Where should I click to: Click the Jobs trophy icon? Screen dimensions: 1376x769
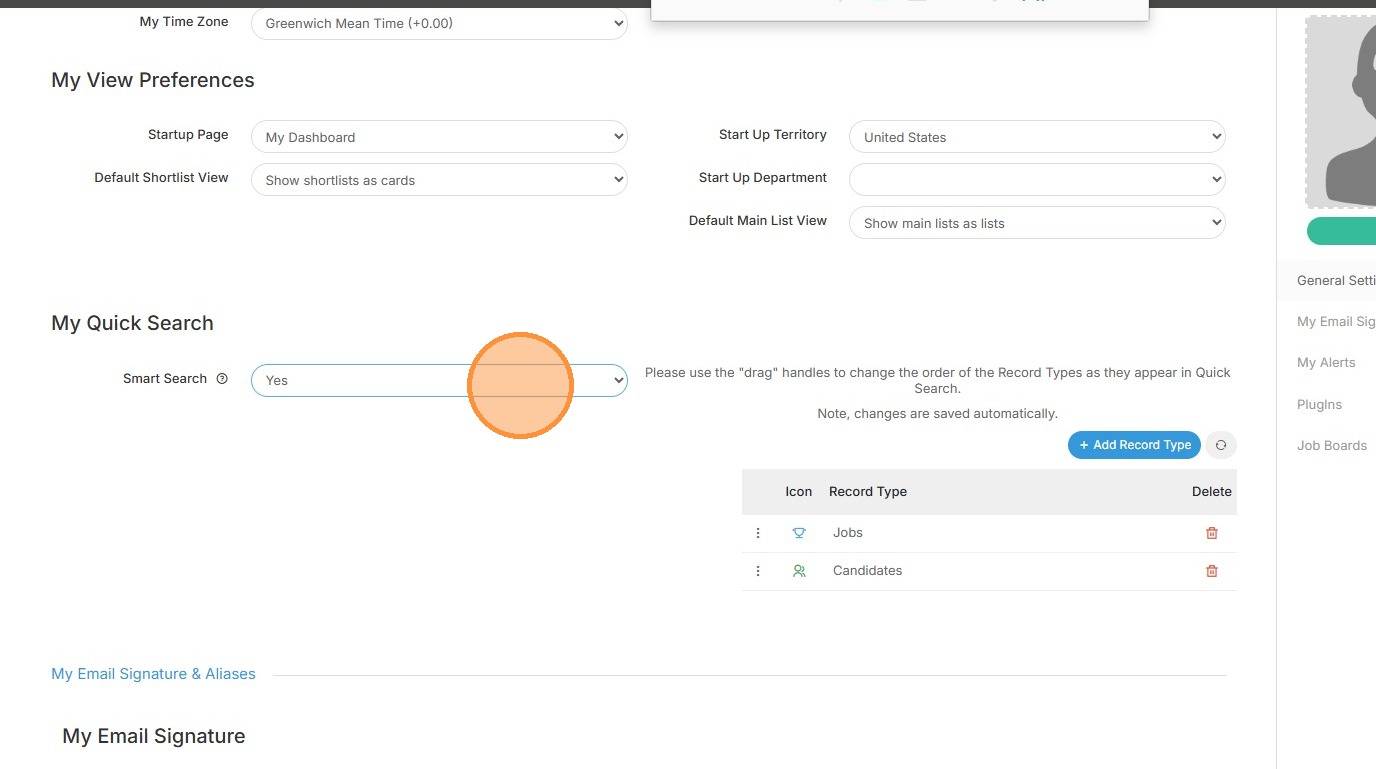pos(799,533)
